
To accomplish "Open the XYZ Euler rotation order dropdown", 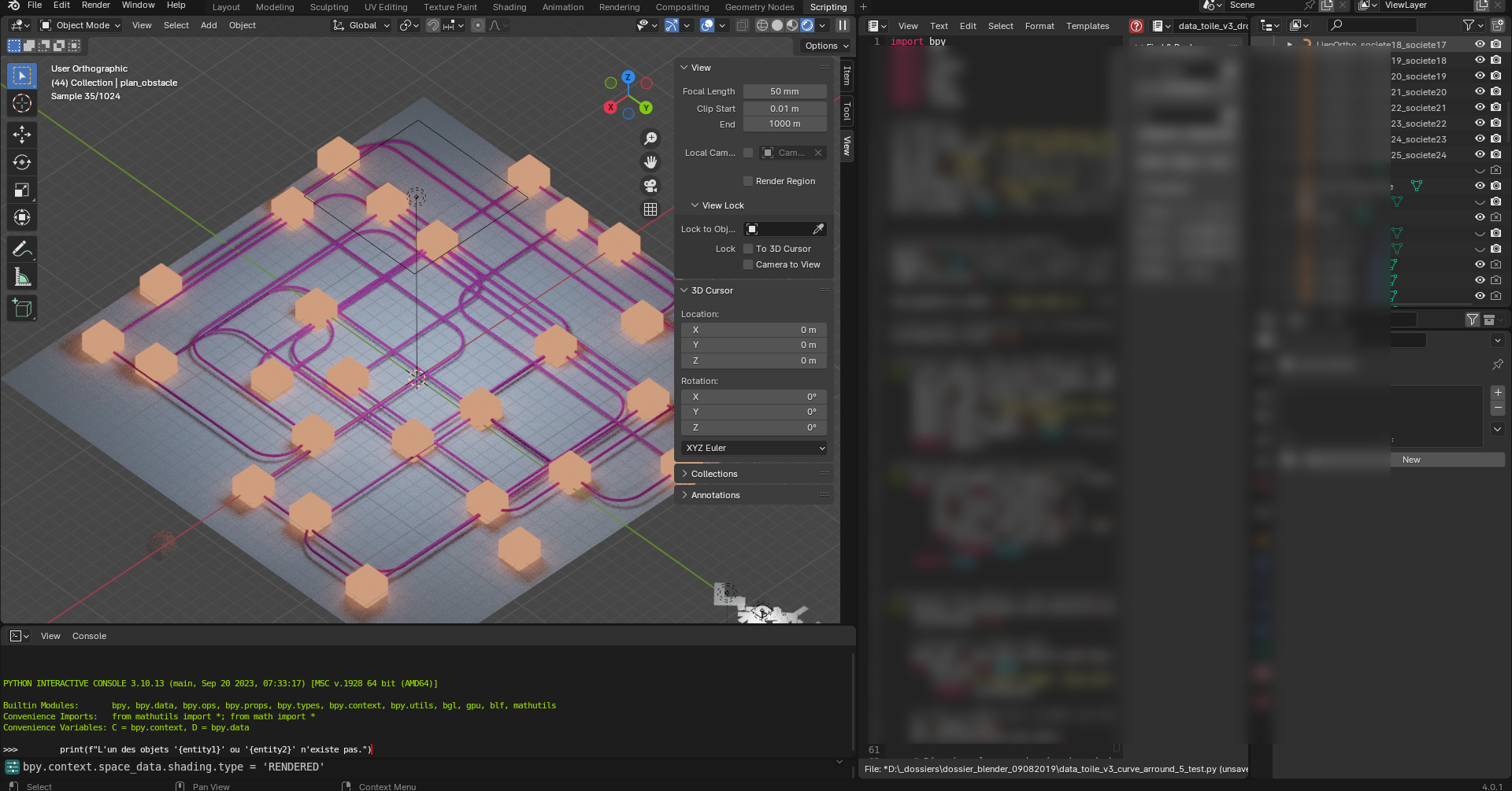I will tap(753, 448).
